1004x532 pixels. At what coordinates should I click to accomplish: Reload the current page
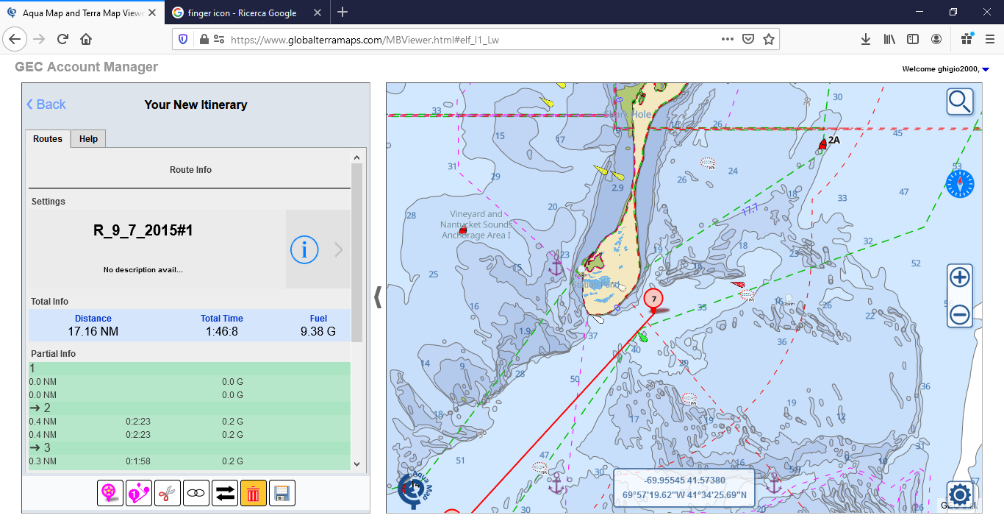(x=62, y=39)
